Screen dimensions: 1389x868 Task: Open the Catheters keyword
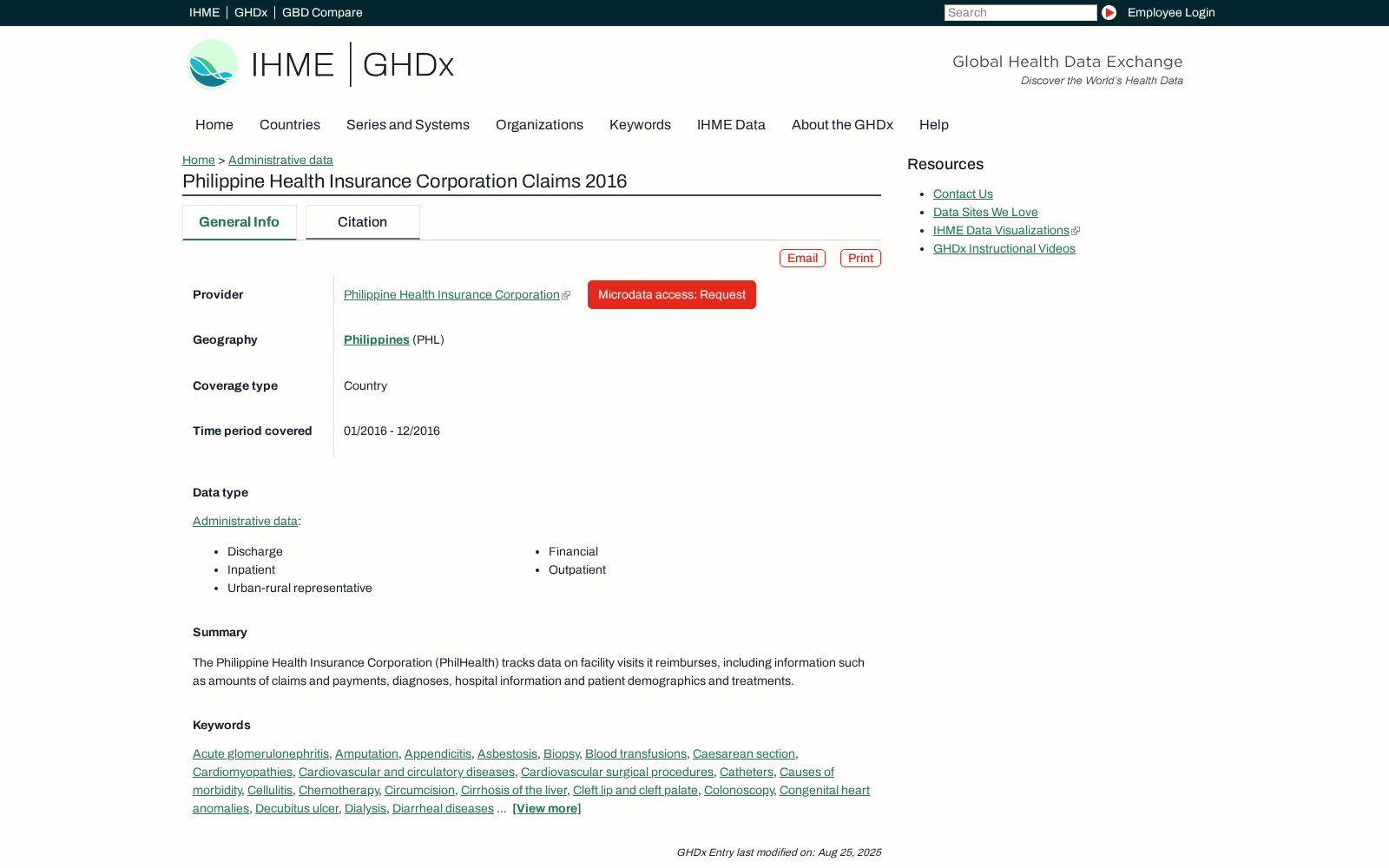(747, 773)
